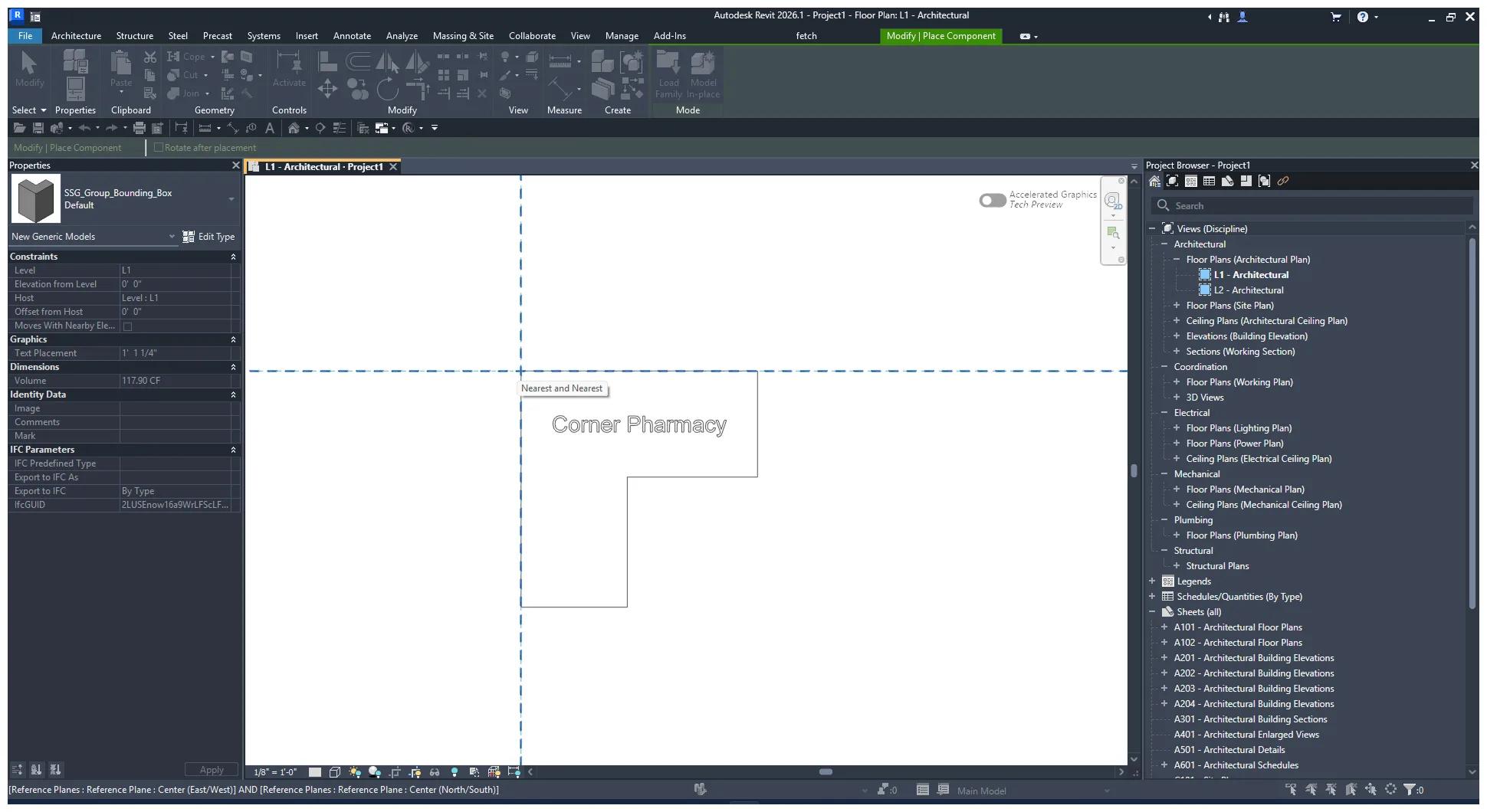Open the File menu
Screen dimensions: 1487x812
click(25, 36)
